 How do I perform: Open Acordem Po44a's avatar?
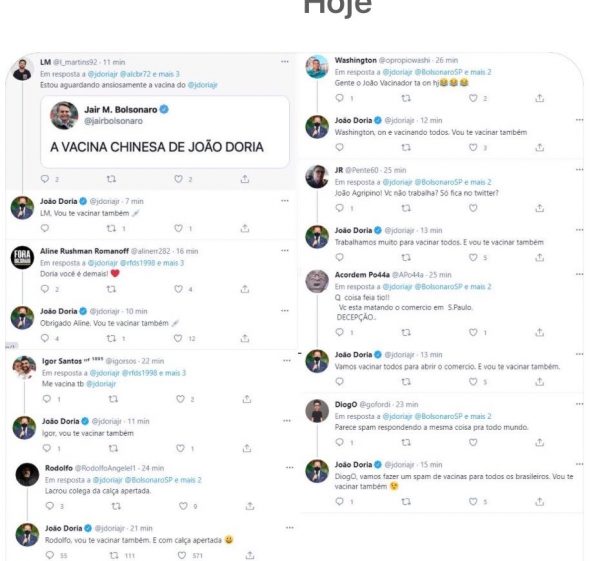[317, 281]
